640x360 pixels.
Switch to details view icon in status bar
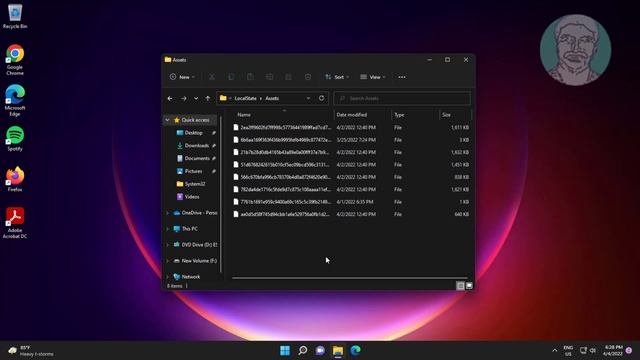tap(460, 286)
